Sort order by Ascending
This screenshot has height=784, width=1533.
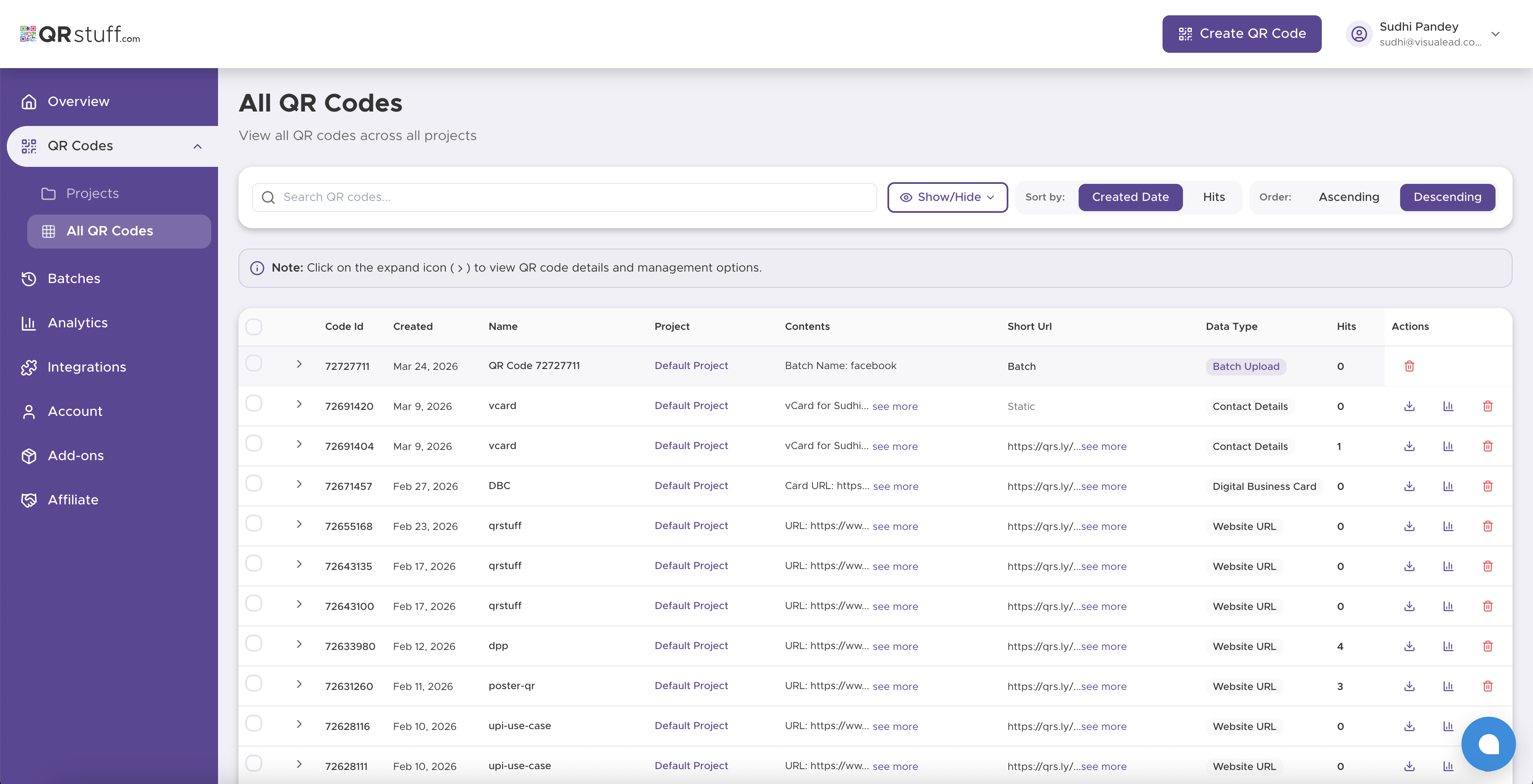tap(1348, 197)
